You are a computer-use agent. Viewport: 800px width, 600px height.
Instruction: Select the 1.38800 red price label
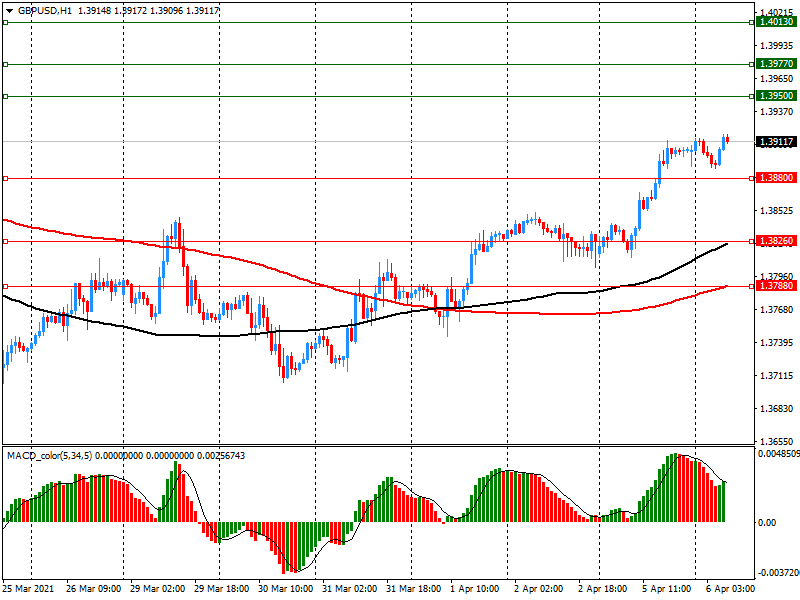click(x=776, y=178)
